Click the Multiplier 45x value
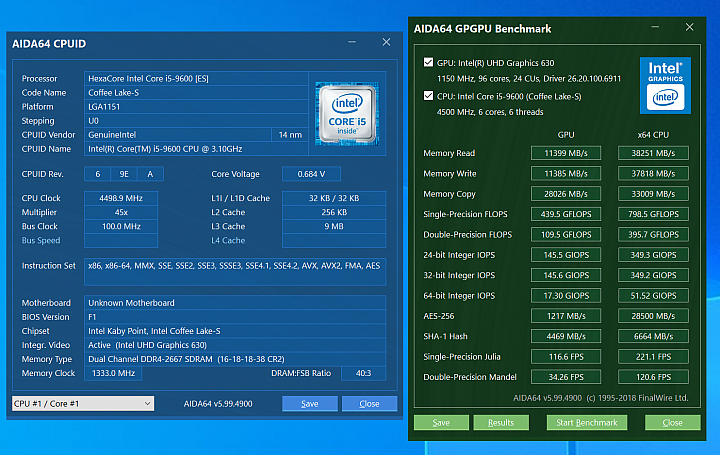720x455 pixels. coord(121,213)
